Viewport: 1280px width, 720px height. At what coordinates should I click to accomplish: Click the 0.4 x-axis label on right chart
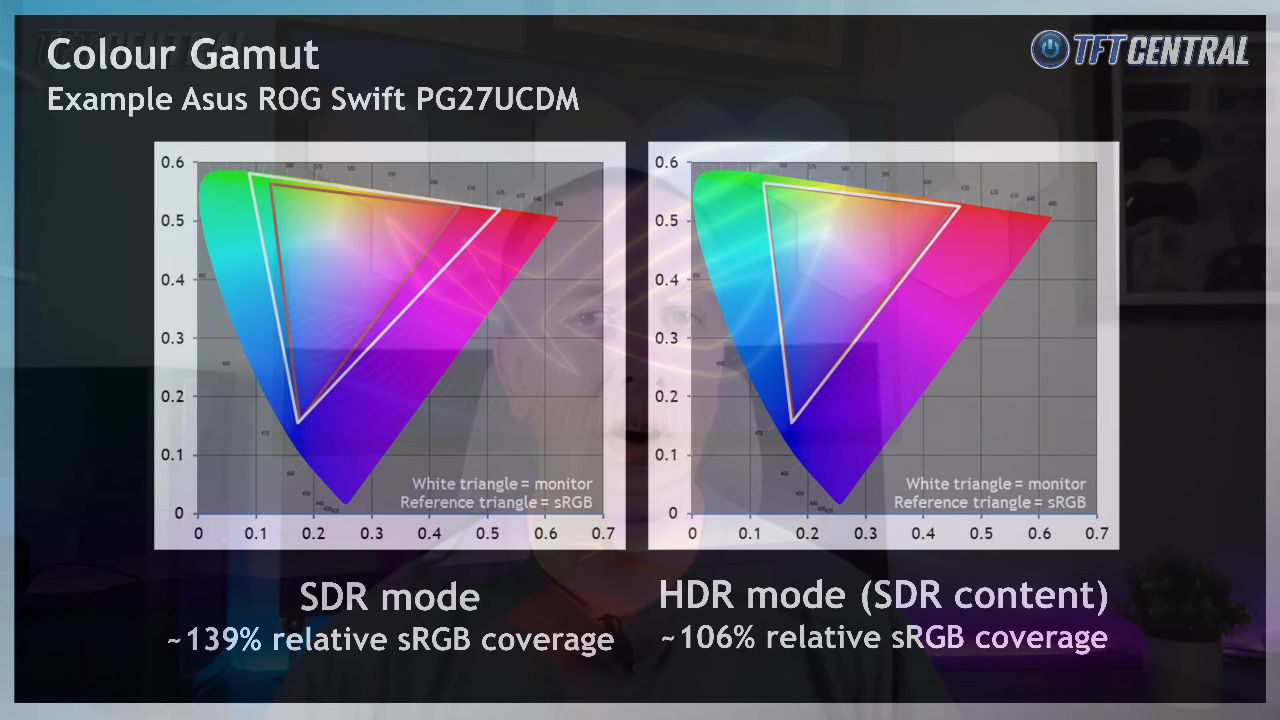pos(923,534)
